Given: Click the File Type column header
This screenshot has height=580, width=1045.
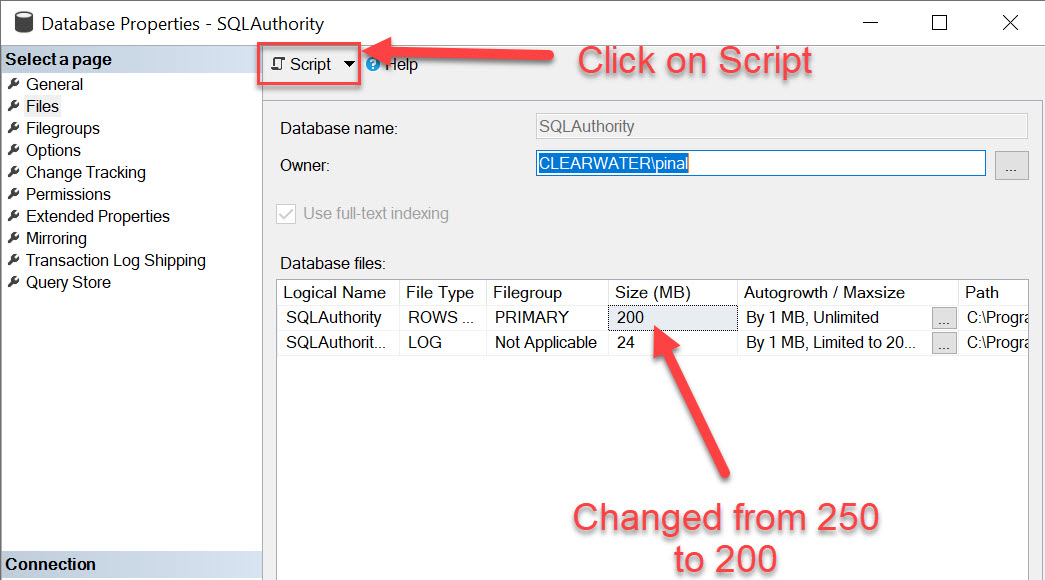Looking at the screenshot, I should [x=443, y=293].
